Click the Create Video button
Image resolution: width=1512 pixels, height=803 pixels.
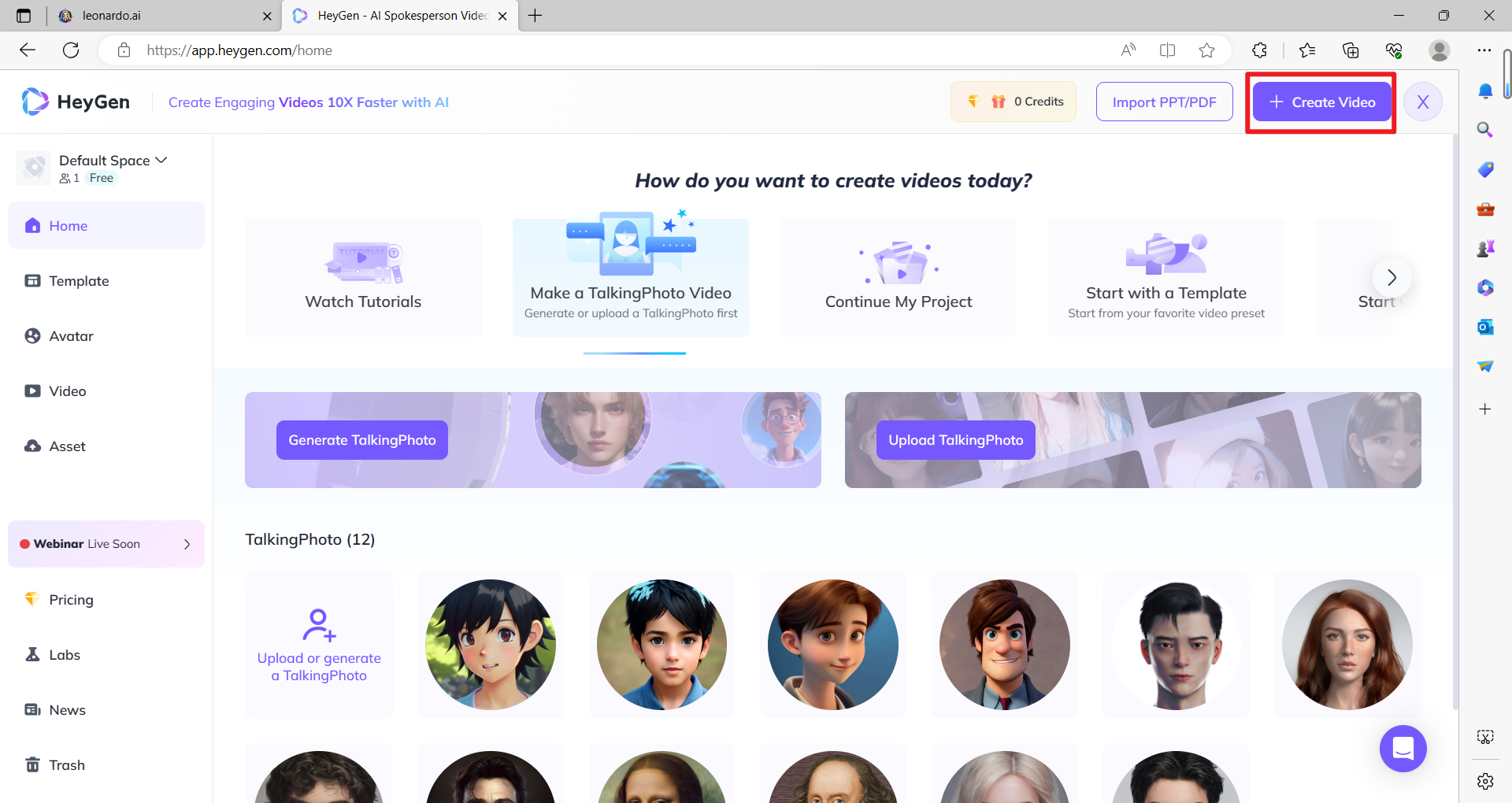point(1321,102)
